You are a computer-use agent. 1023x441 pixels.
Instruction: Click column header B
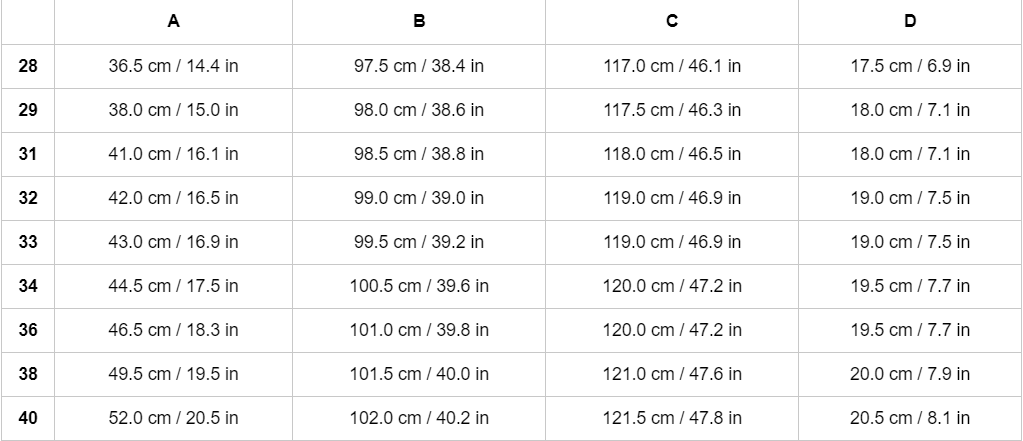point(419,21)
